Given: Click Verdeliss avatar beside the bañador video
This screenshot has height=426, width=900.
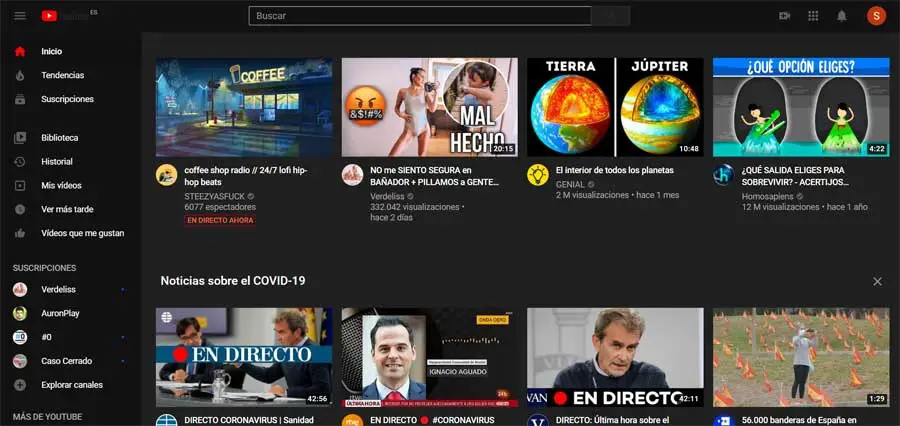Looking at the screenshot, I should pos(352,175).
